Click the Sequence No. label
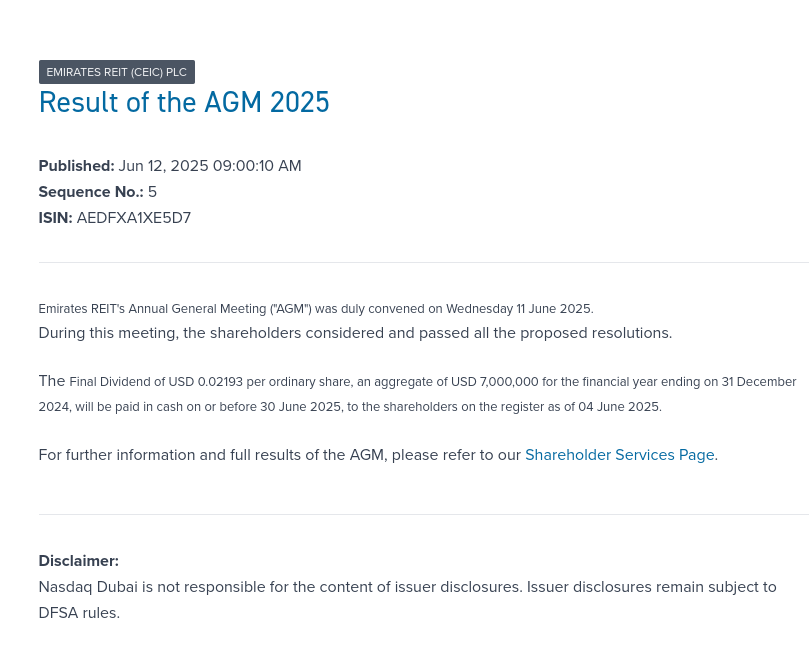 [x=90, y=192]
